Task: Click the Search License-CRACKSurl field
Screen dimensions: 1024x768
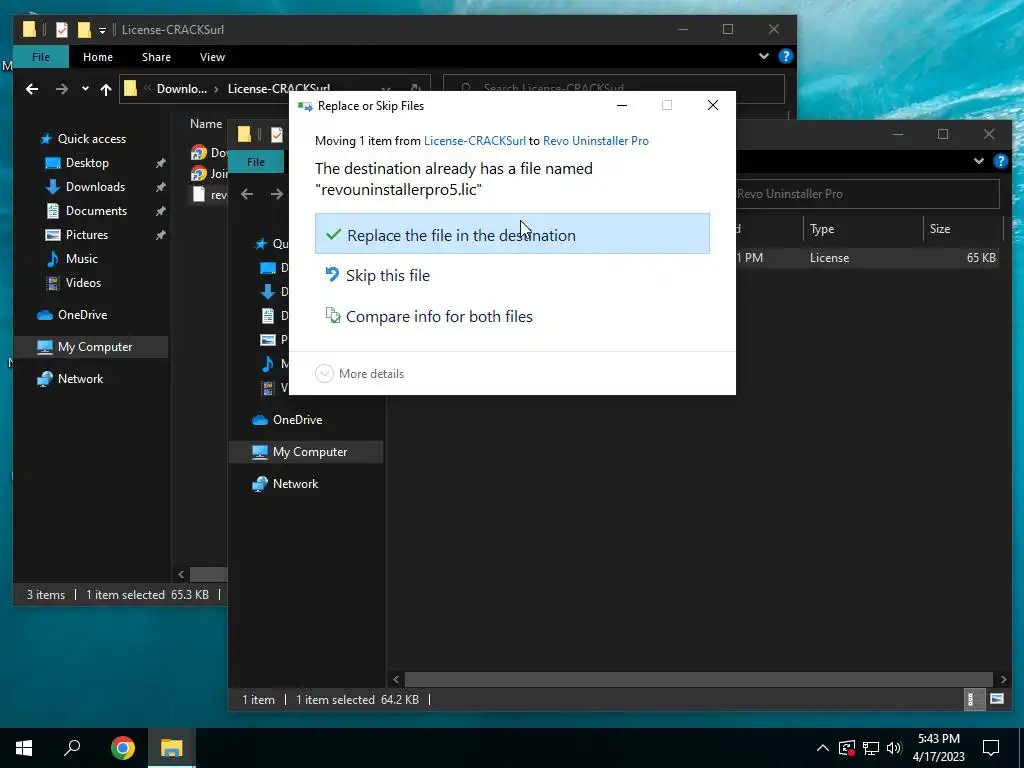Action: [x=614, y=89]
